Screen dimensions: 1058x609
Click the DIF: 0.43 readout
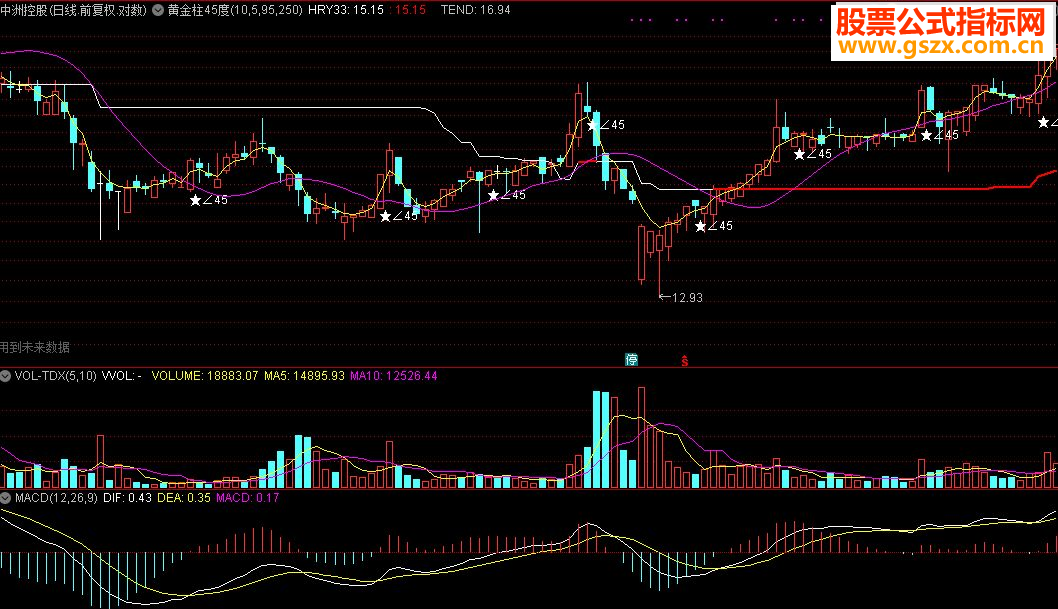(128, 498)
